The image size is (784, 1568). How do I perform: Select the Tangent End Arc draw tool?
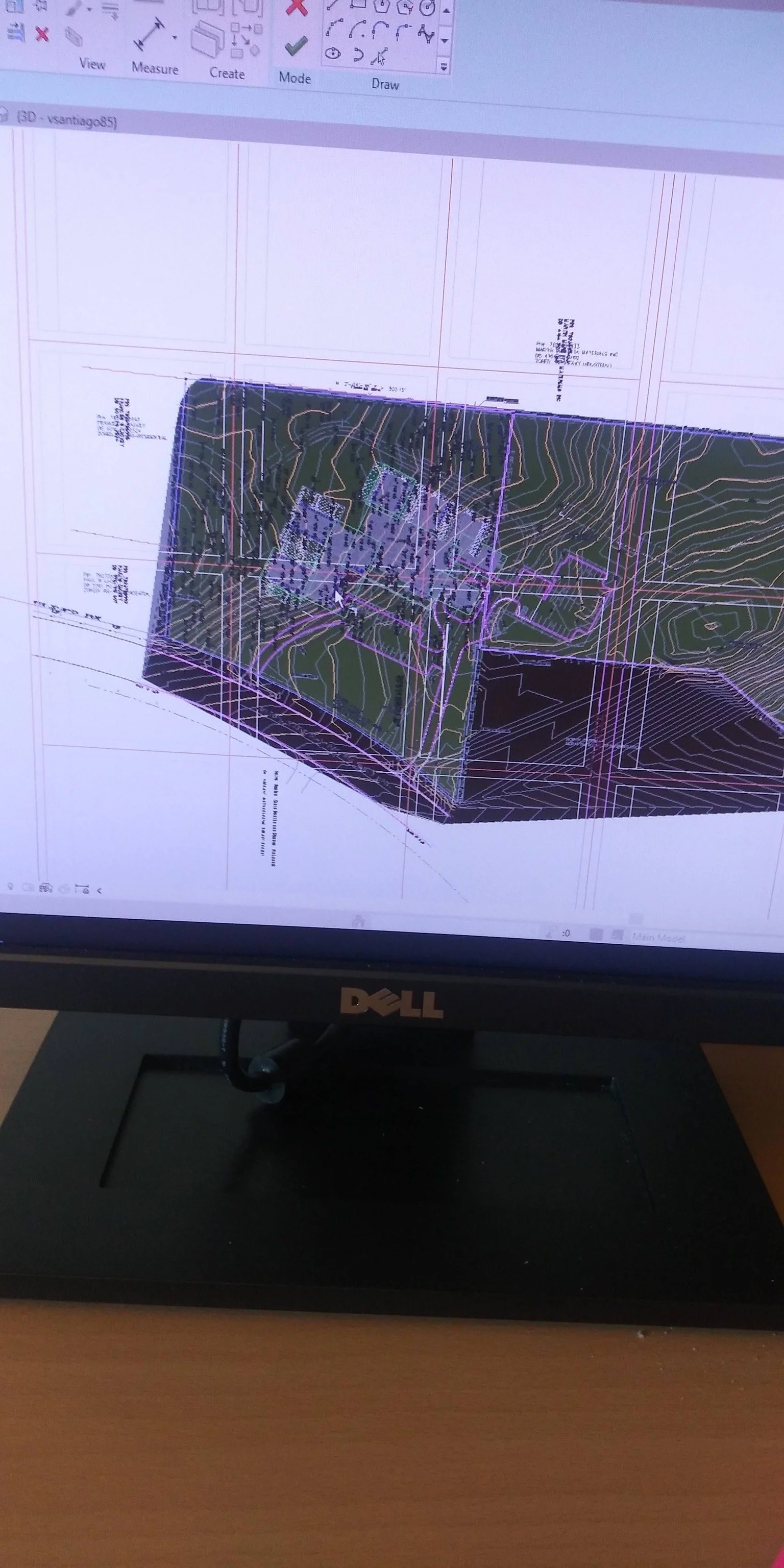tap(380, 29)
